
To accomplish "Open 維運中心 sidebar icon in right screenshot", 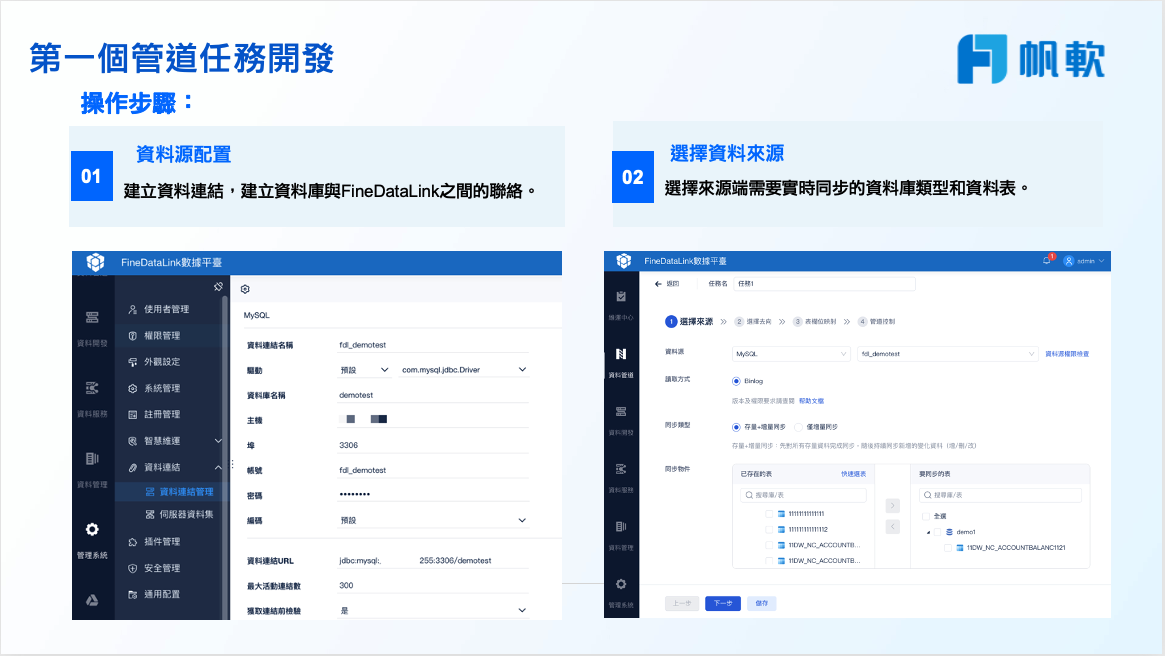I will [x=620, y=296].
